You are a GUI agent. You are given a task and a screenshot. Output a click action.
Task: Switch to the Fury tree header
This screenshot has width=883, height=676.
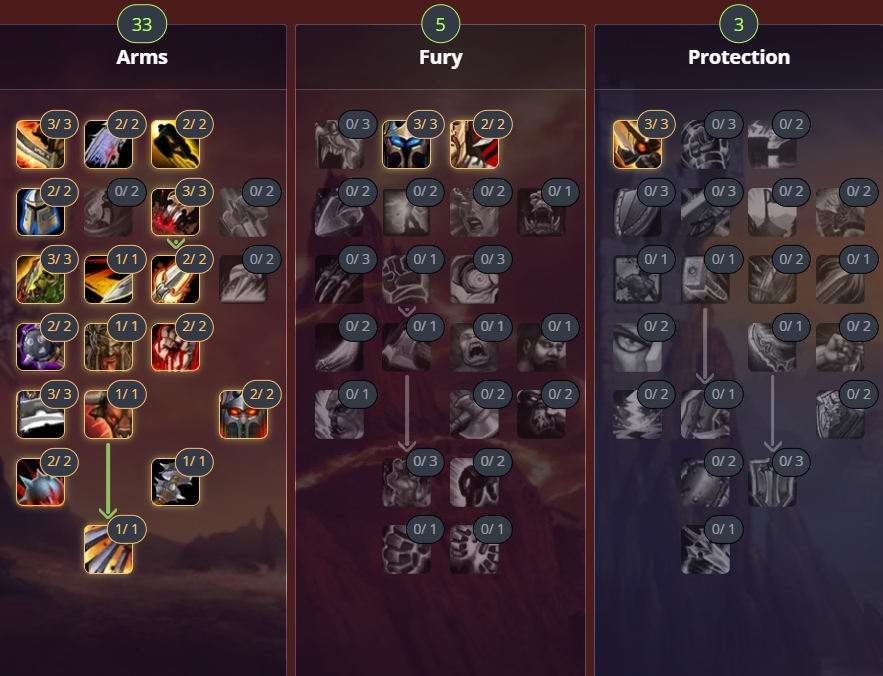[440, 57]
